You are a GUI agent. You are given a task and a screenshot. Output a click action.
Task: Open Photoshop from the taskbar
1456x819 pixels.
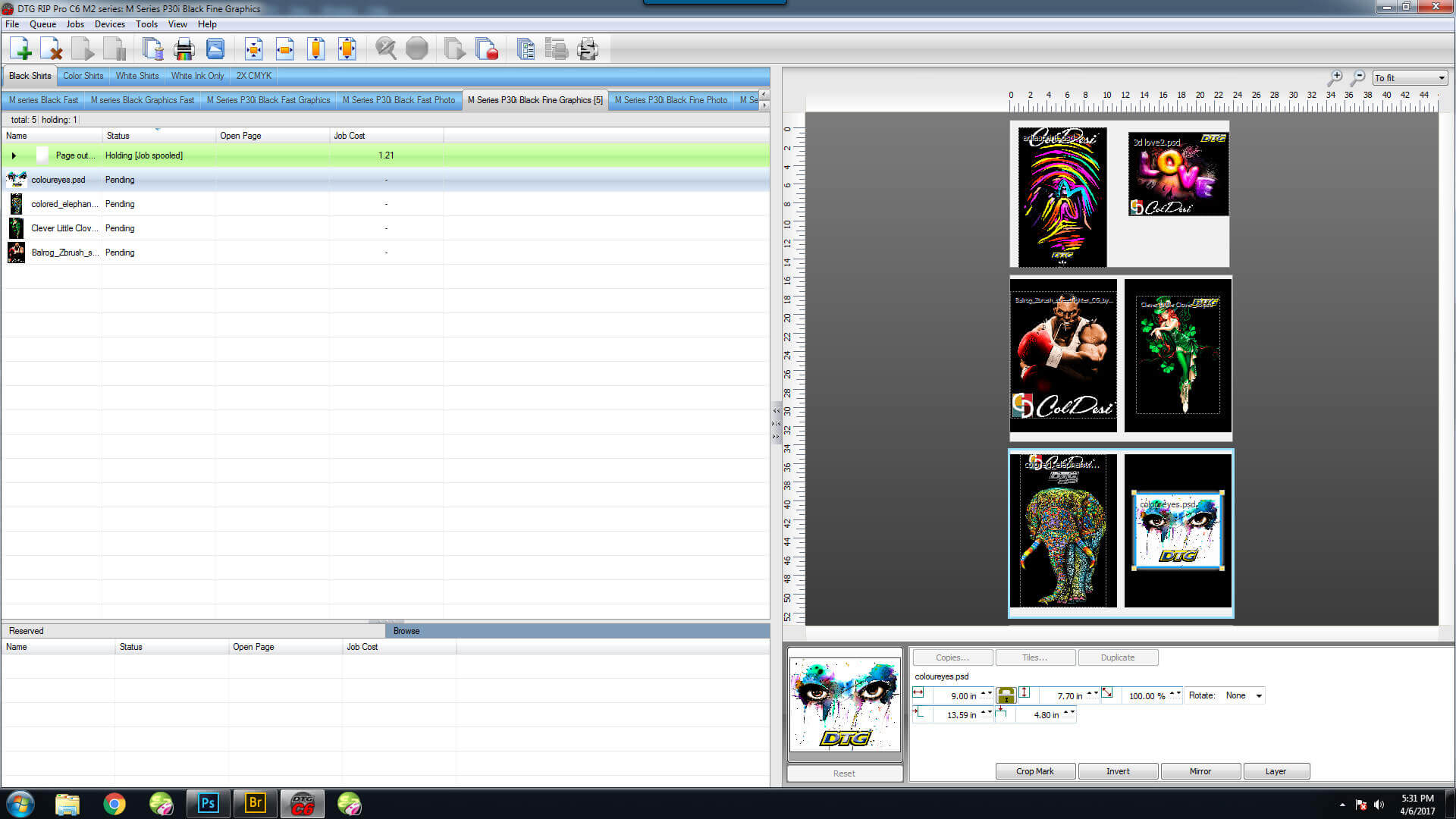(x=208, y=803)
